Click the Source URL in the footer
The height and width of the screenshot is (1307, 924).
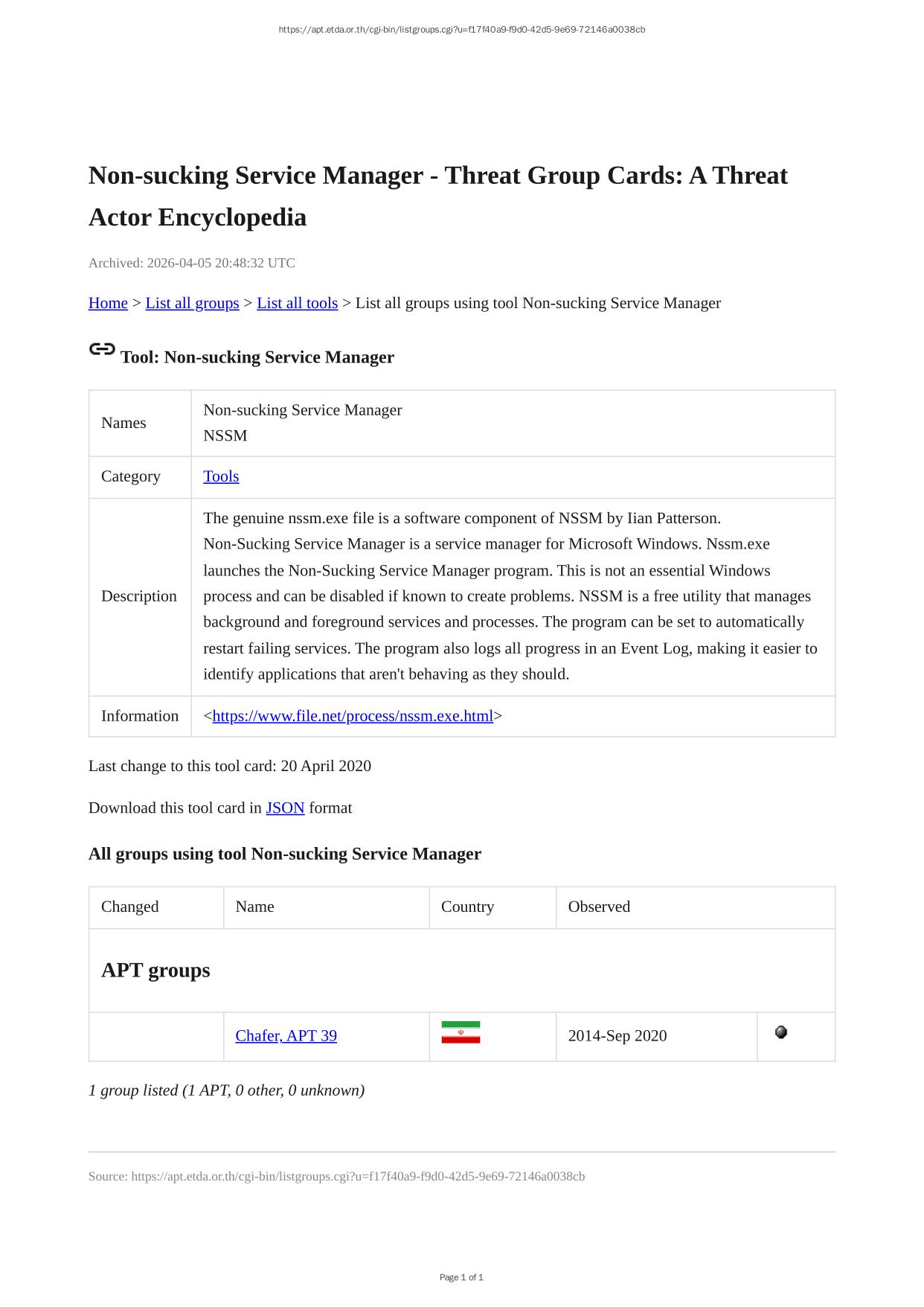pos(358,1177)
